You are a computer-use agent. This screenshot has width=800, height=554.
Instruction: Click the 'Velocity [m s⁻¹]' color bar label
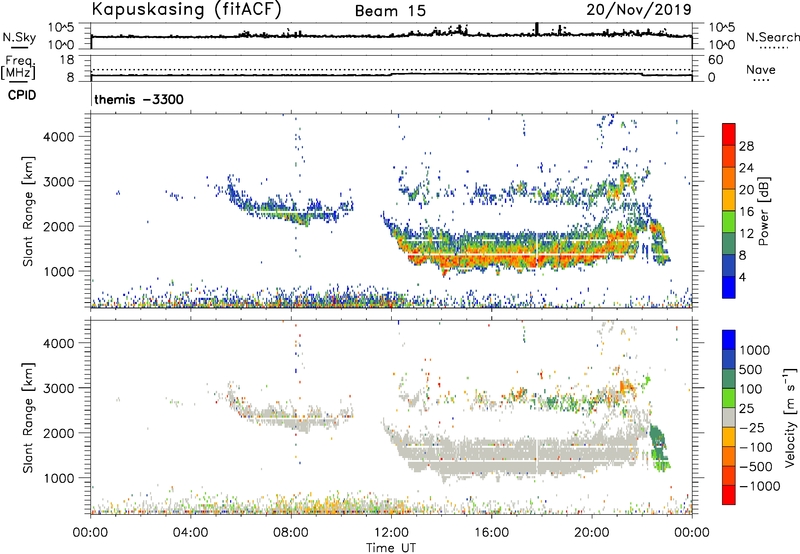(790, 417)
